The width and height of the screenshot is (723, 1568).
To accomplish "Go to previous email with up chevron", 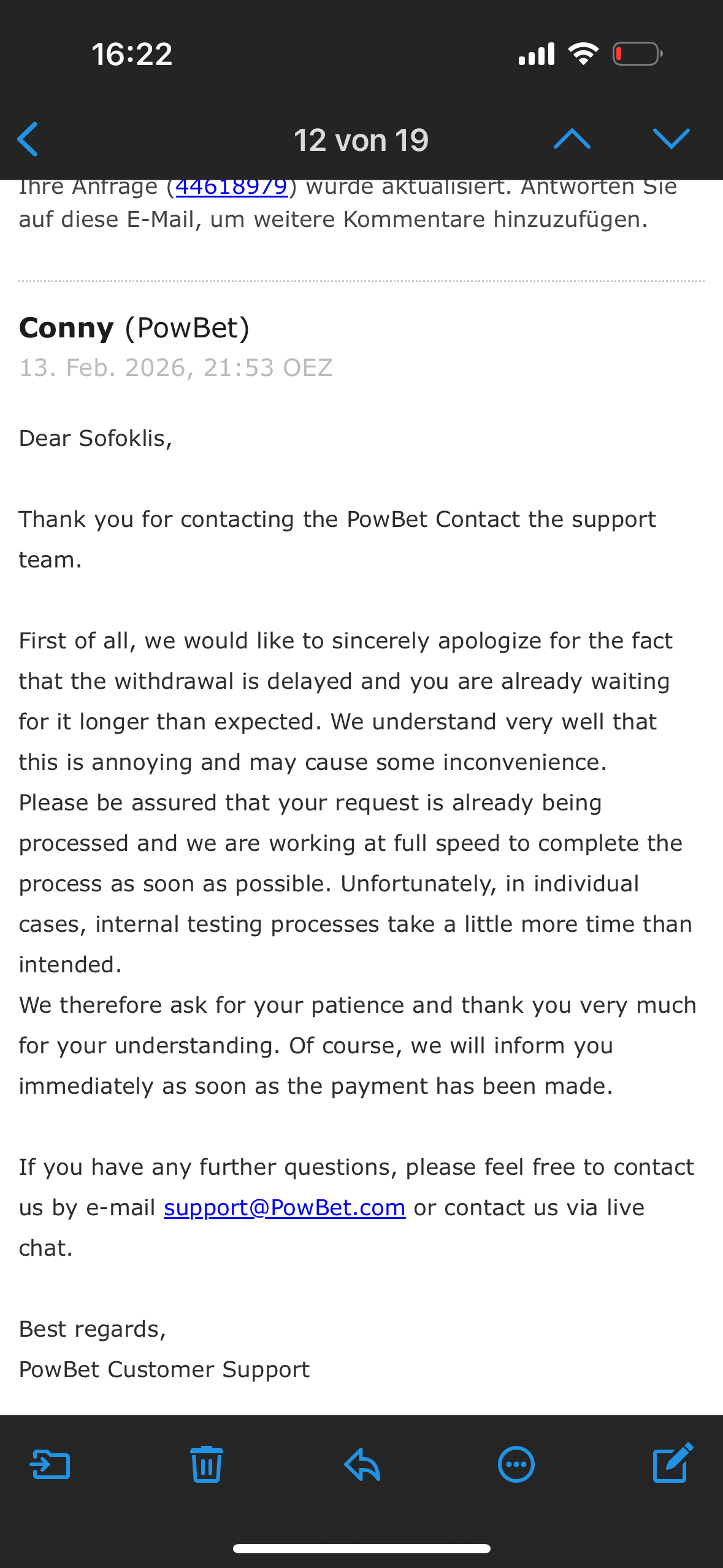I will click(x=572, y=139).
